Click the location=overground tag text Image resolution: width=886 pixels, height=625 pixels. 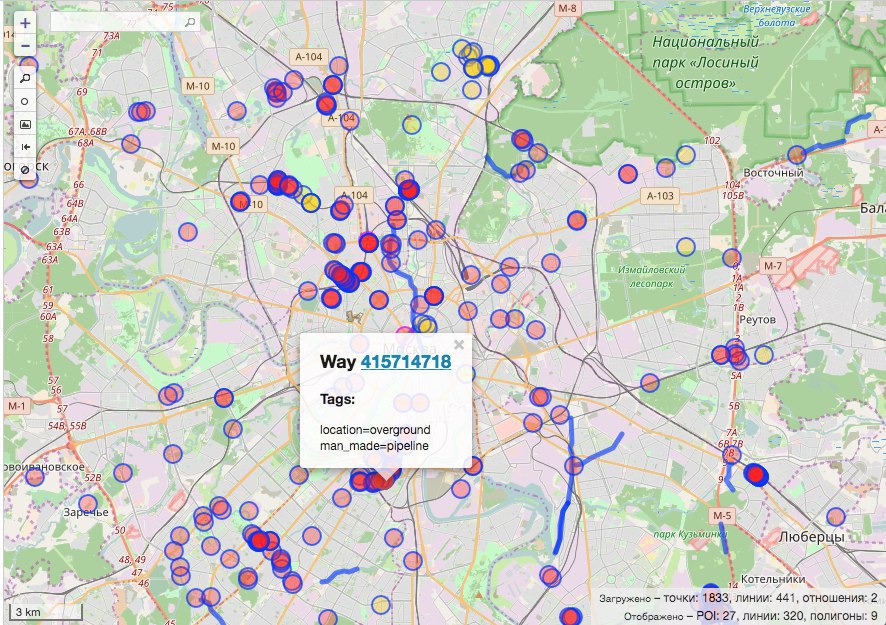click(x=375, y=429)
